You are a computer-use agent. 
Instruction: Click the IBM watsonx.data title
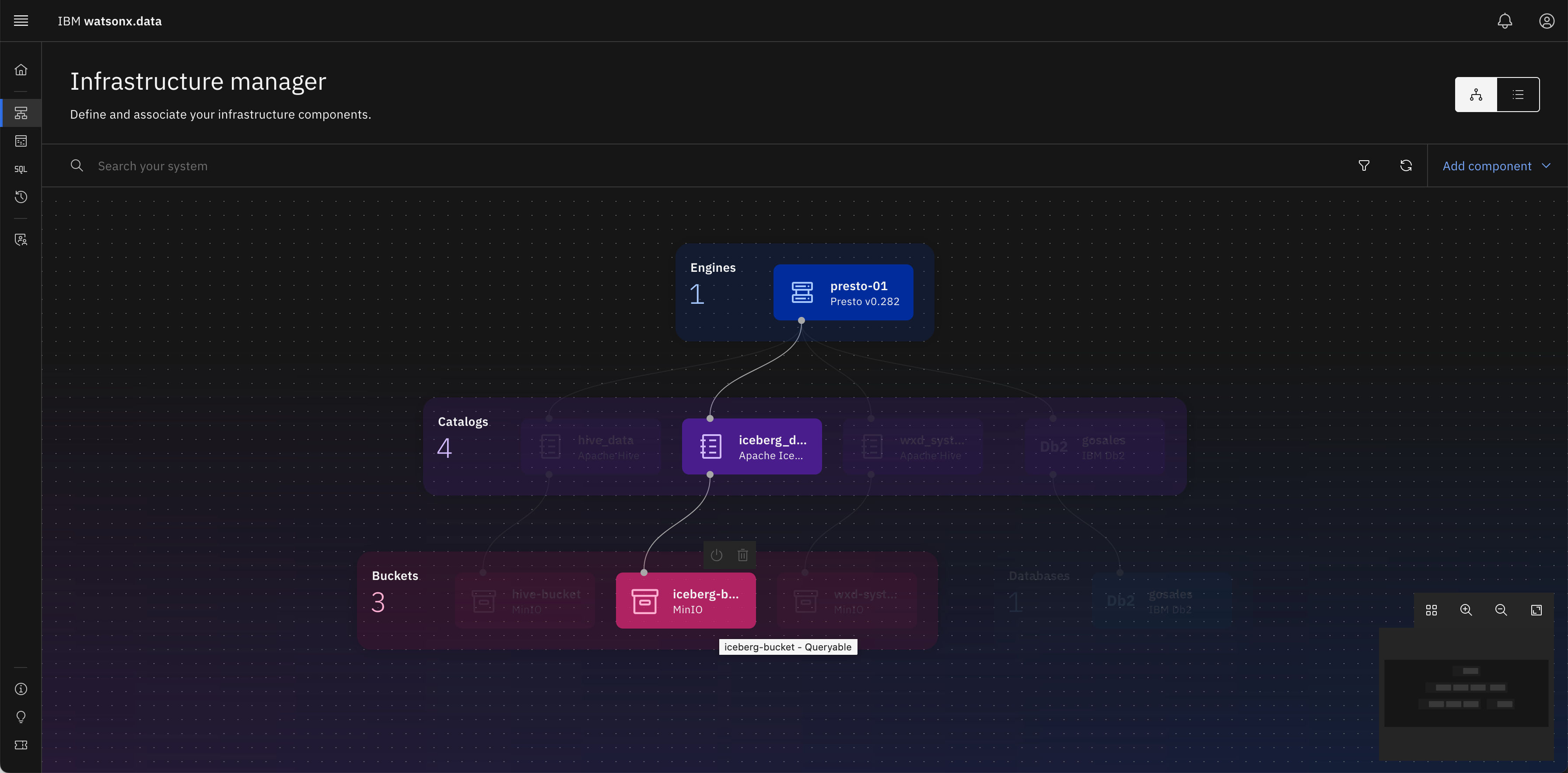109,21
